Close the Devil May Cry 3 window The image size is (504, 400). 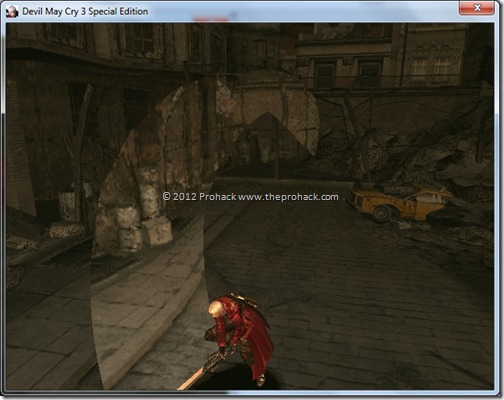click(x=476, y=8)
